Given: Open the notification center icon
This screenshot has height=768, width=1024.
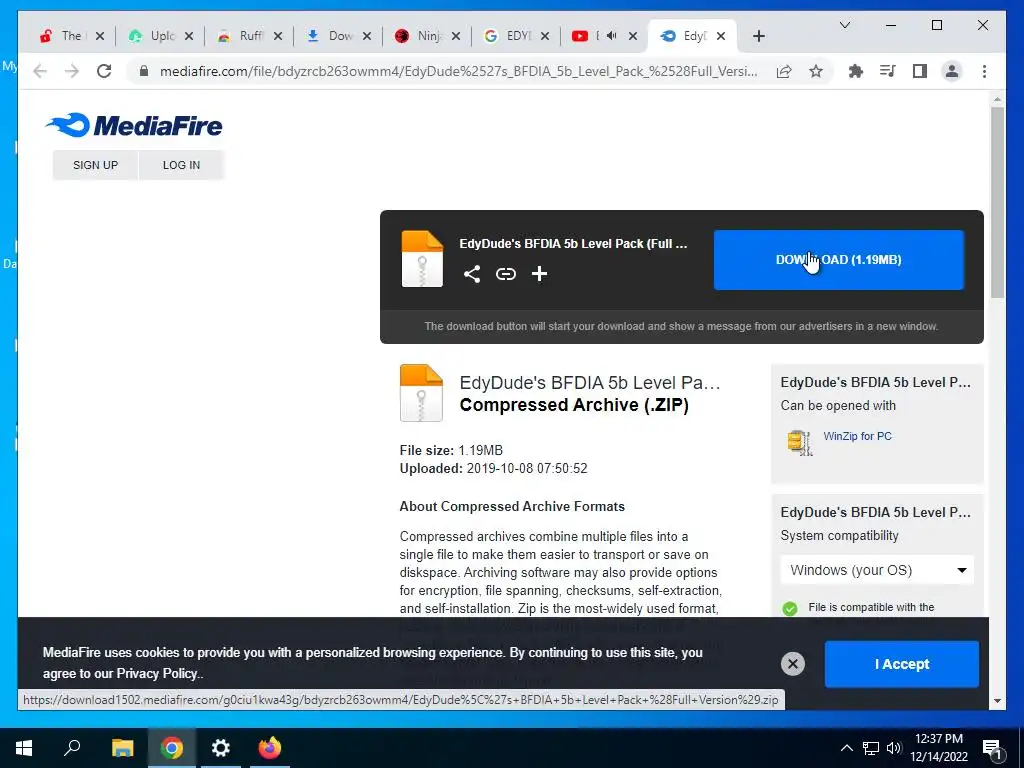Looking at the screenshot, I should [x=993, y=749].
